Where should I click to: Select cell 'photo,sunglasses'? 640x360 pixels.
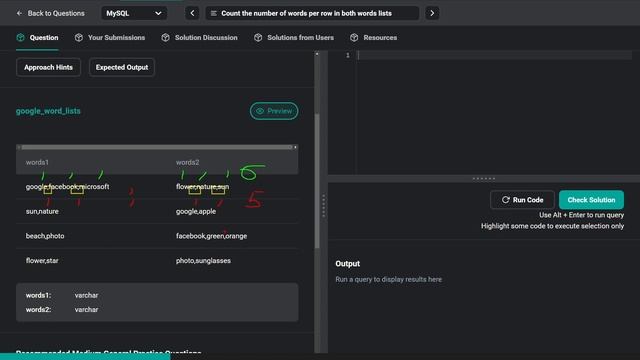click(x=203, y=260)
